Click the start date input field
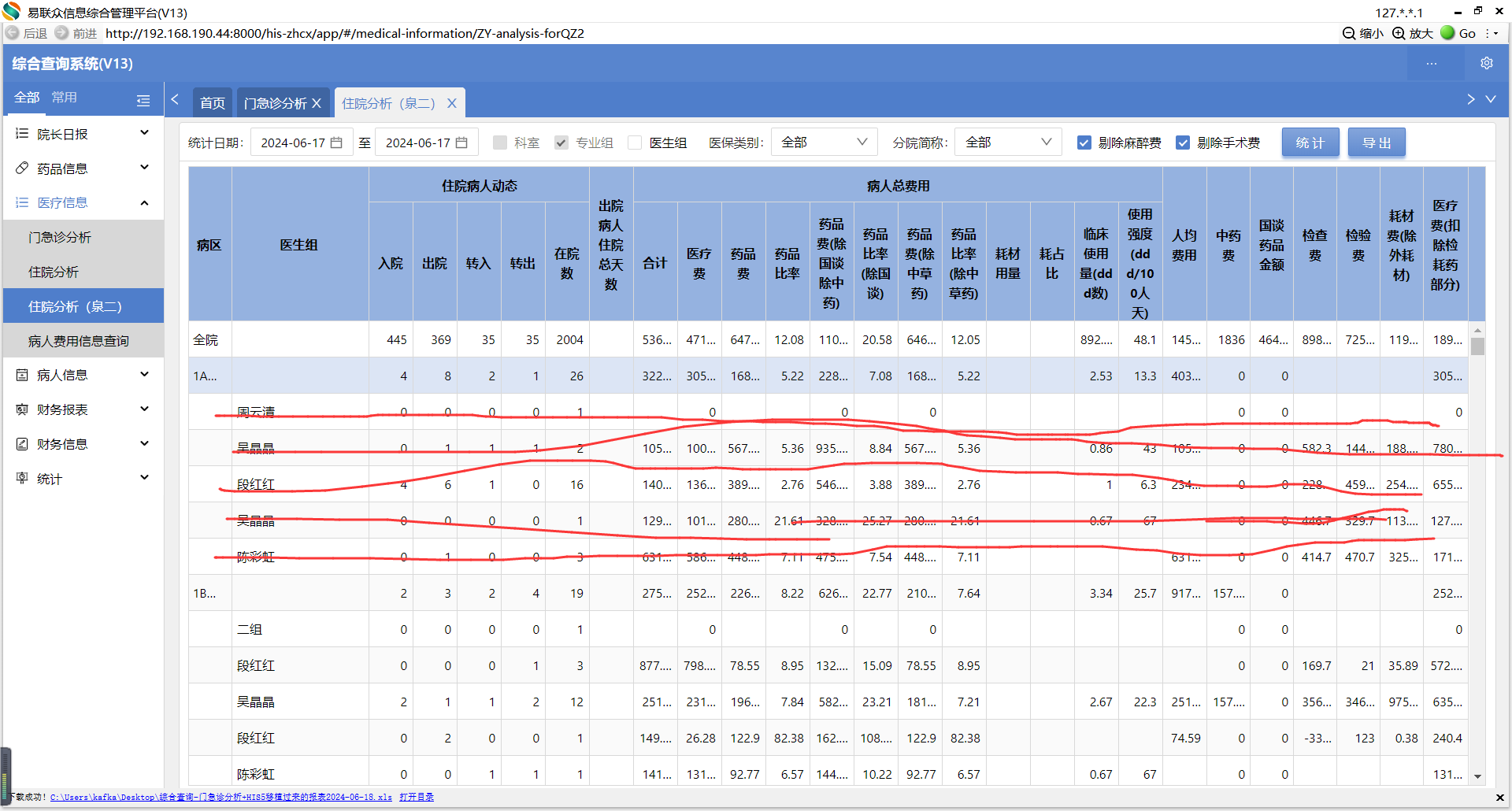 (x=302, y=143)
